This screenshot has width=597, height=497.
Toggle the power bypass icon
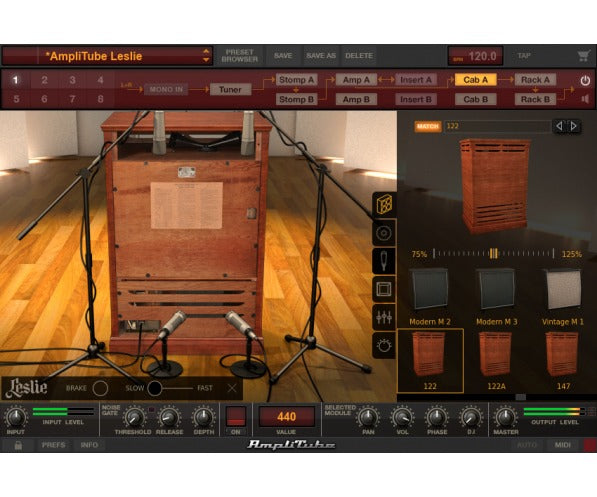point(585,80)
